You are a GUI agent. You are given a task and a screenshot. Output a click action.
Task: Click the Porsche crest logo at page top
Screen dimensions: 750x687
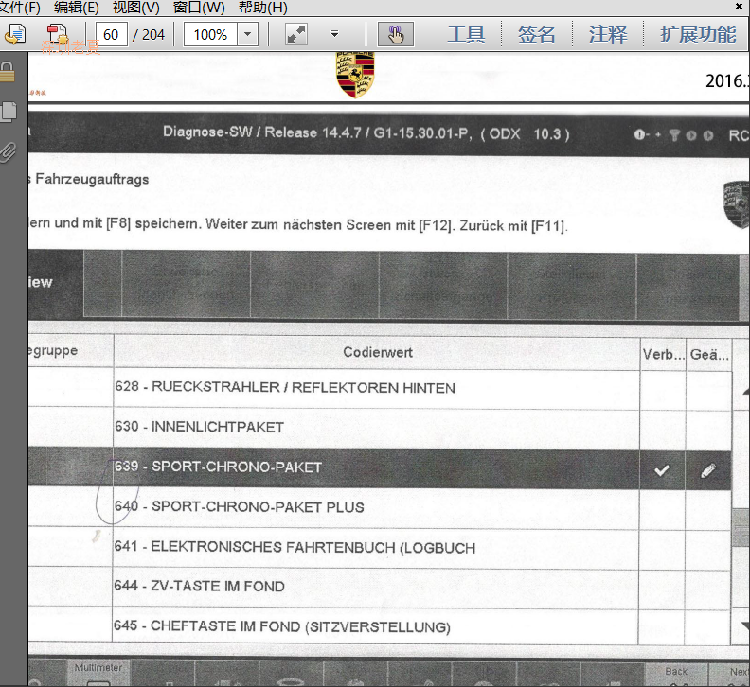(355, 75)
